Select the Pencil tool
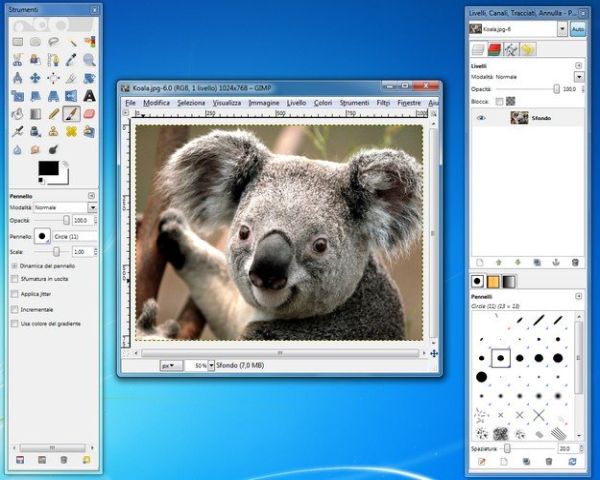Image resolution: width=600 pixels, height=480 pixels. [53, 113]
